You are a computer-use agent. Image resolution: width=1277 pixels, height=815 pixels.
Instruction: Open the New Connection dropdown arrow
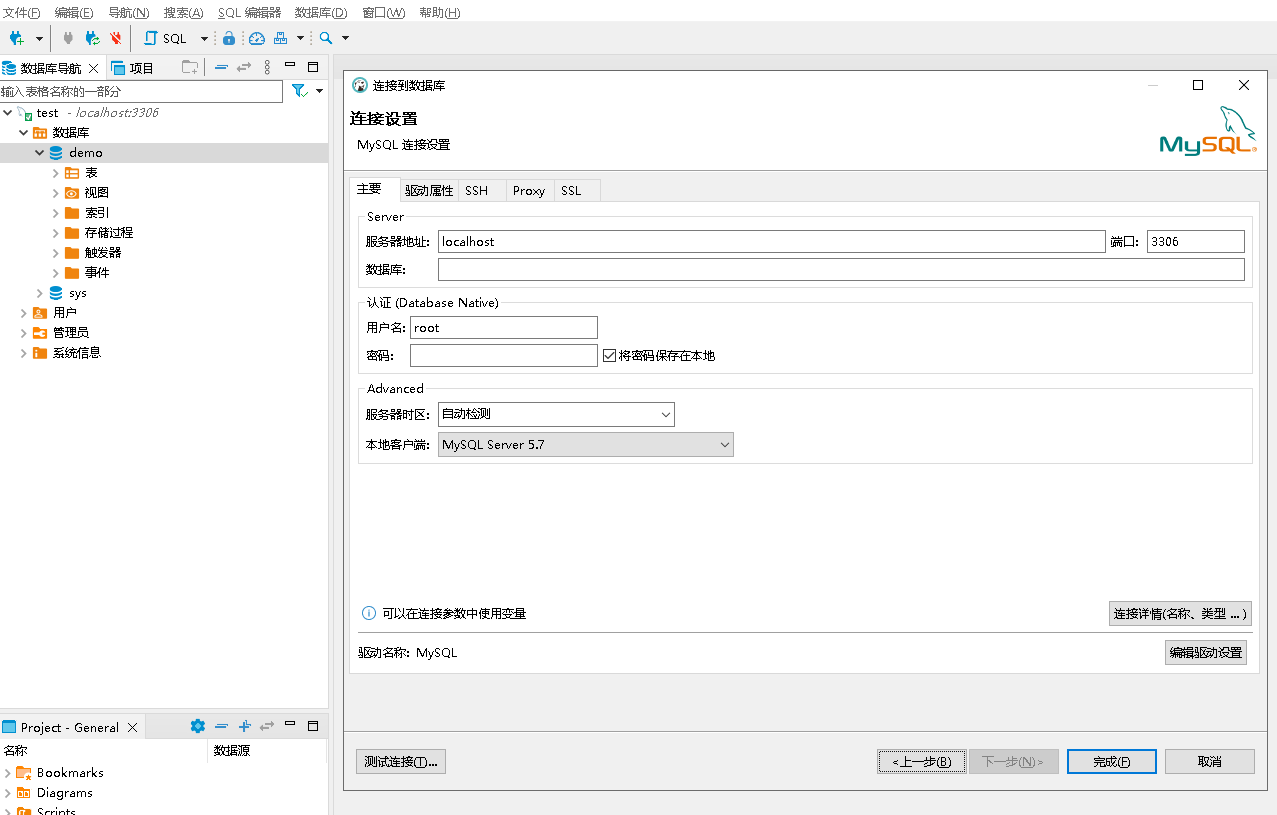[x=39, y=38]
